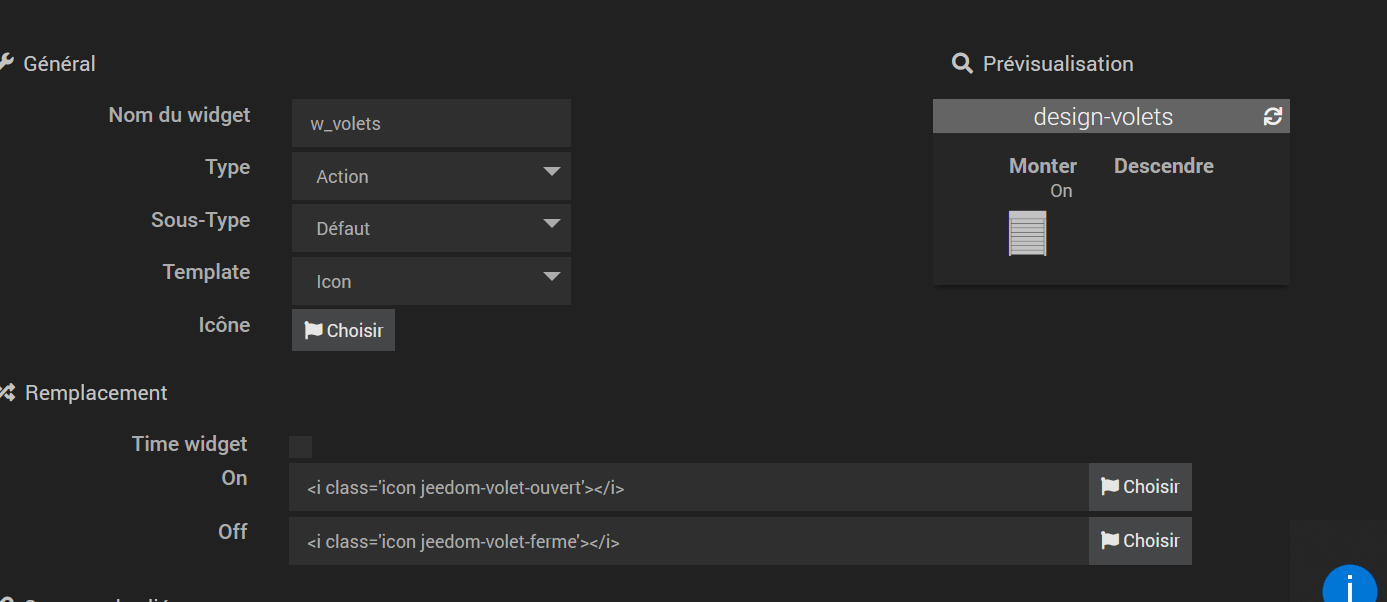Click the Time widget label

pyautogui.click(x=189, y=444)
